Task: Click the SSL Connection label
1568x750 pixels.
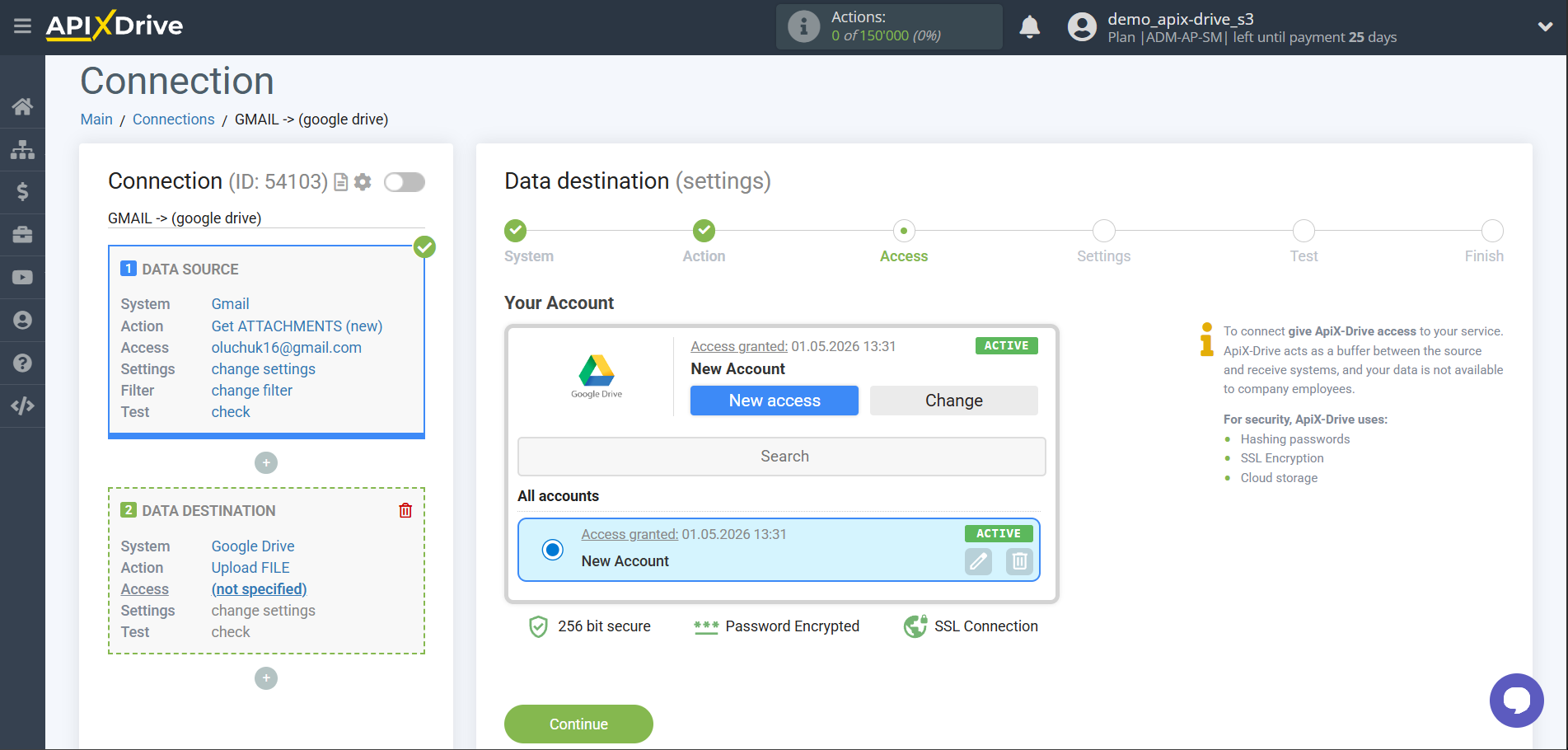Action: (x=986, y=626)
